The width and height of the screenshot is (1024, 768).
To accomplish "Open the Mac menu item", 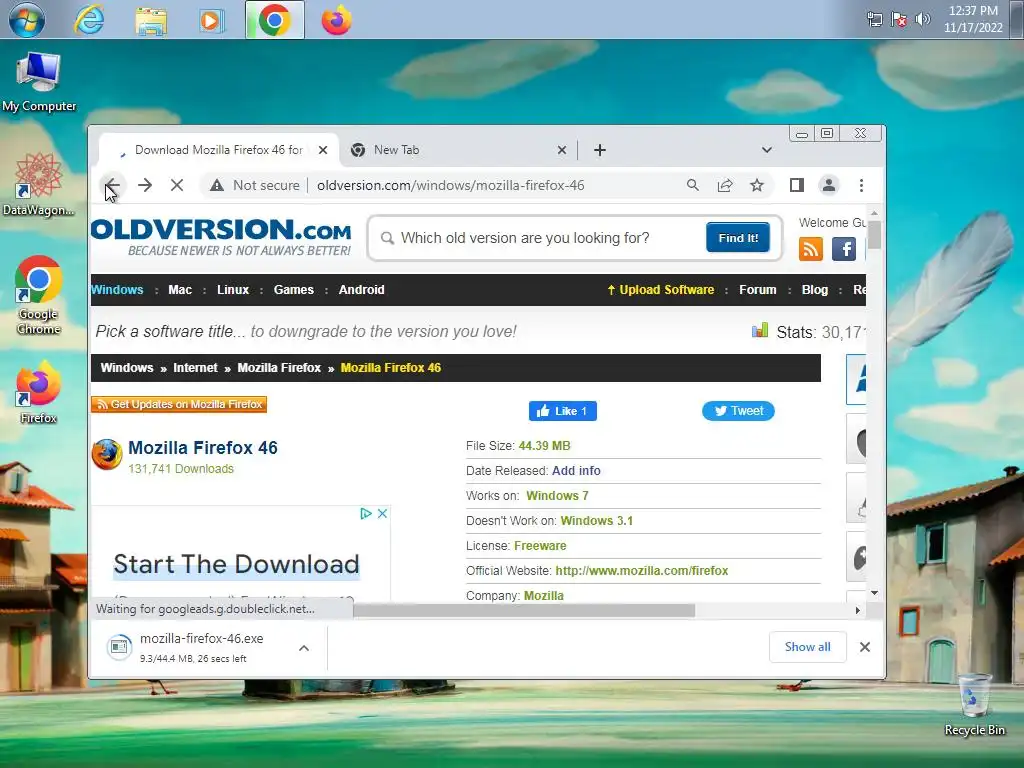I will tap(180, 290).
